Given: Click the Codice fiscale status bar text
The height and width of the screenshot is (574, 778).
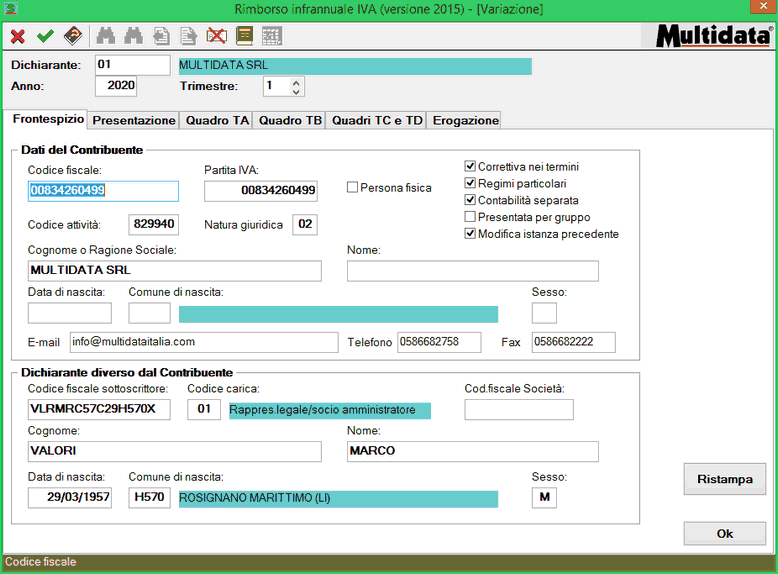Looking at the screenshot, I should tap(41, 562).
